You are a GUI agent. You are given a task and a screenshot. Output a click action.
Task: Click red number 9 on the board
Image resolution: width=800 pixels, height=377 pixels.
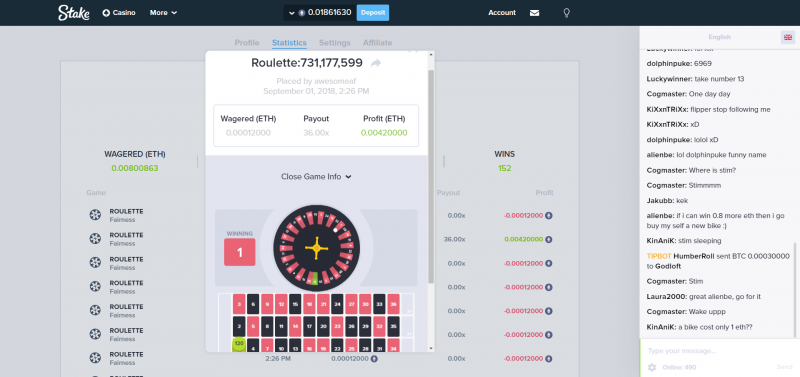pos(267,304)
